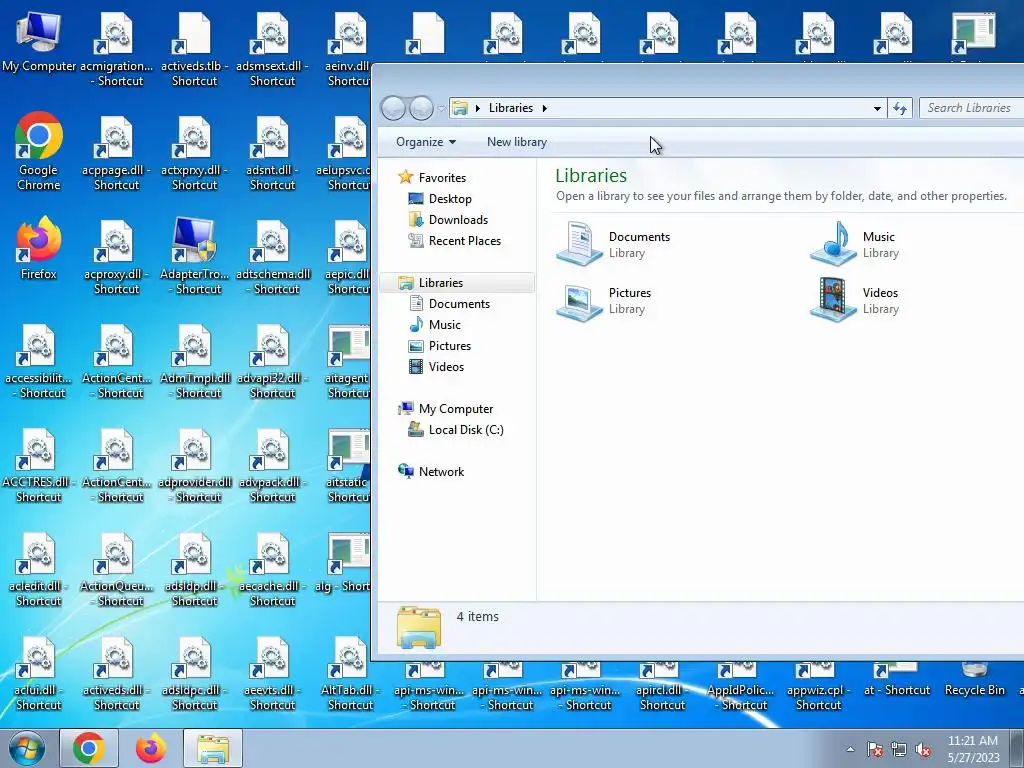Viewport: 1024px width, 768px height.
Task: Select the Firefox desktop icon
Action: point(39,249)
